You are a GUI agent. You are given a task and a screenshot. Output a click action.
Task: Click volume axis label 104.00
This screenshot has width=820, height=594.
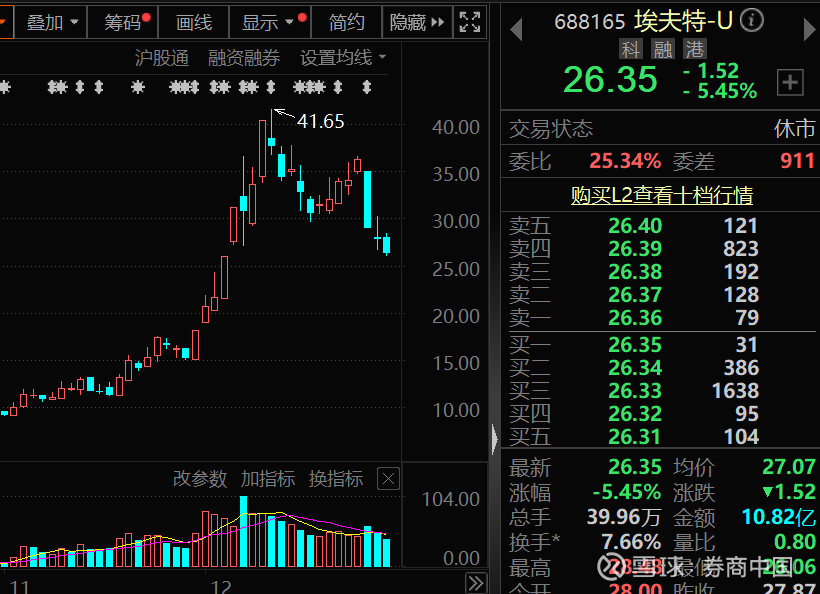point(450,500)
